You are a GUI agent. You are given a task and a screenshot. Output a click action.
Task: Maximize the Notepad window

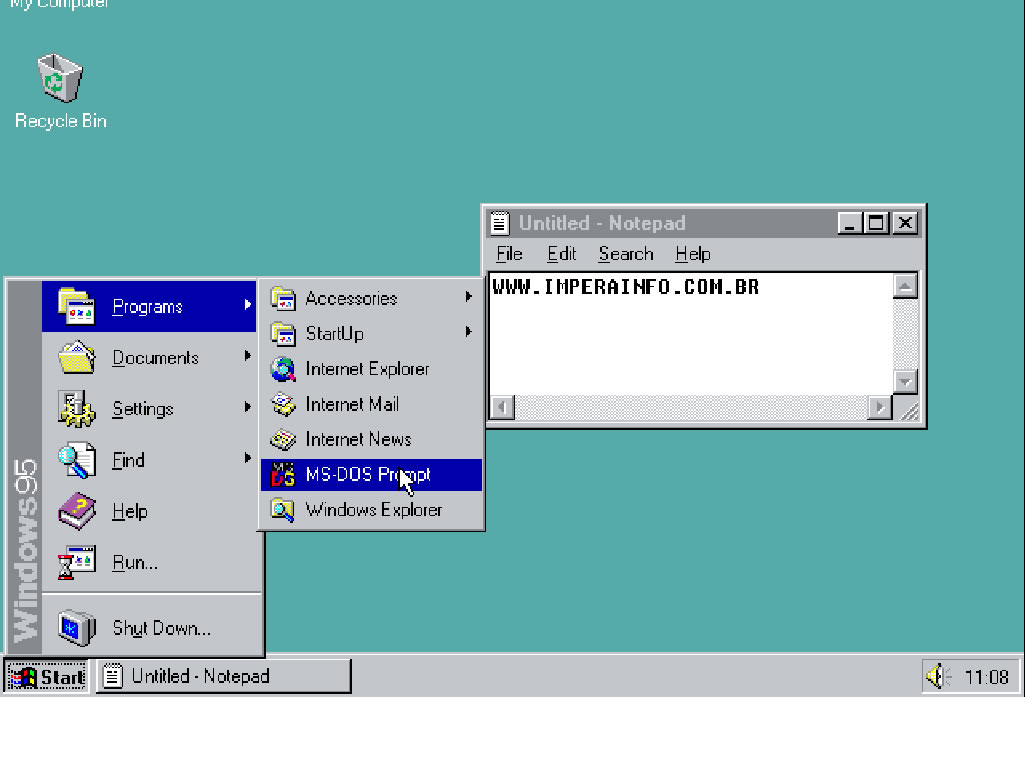tap(875, 224)
